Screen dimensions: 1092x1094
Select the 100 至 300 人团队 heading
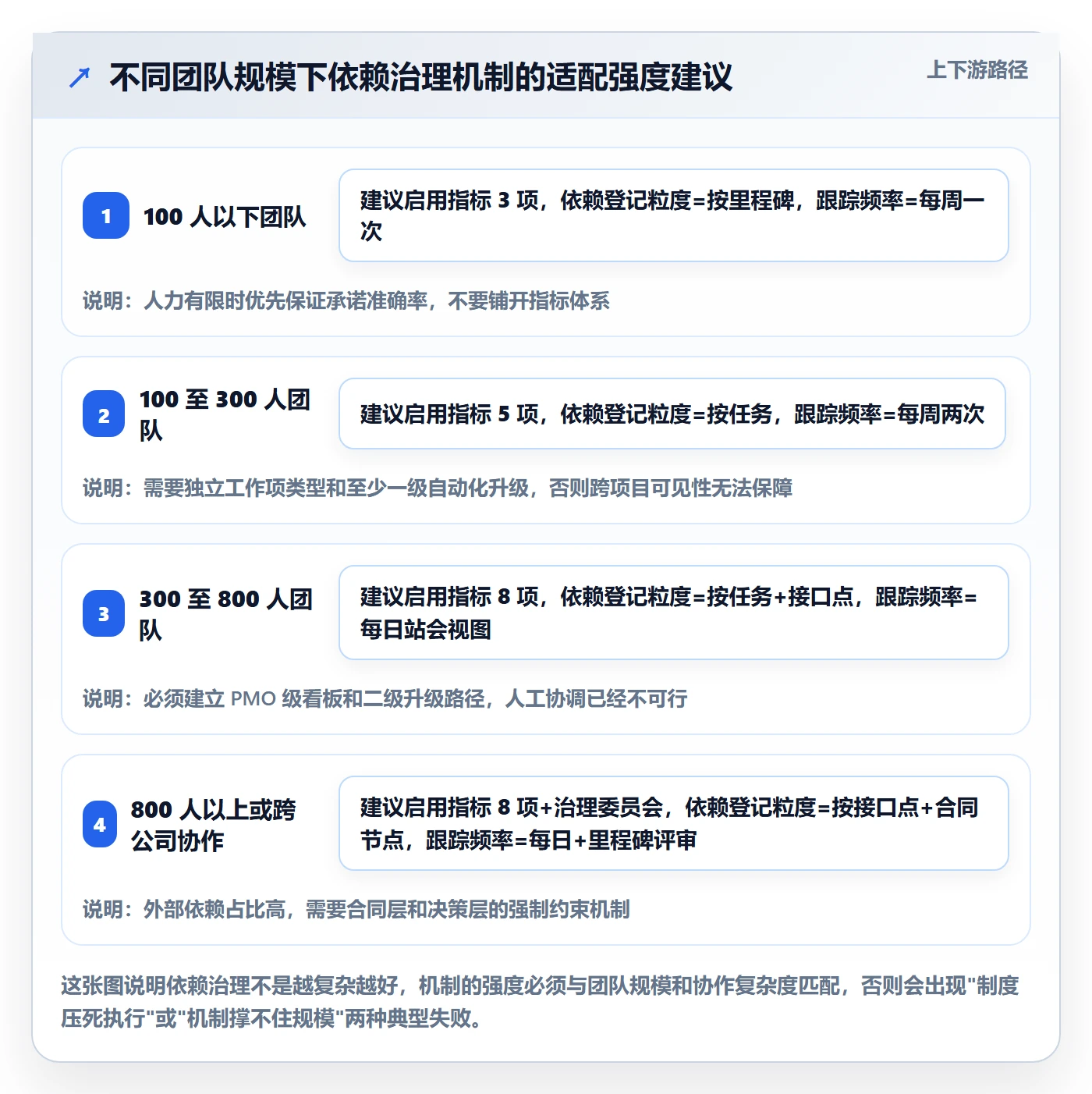coord(225,414)
